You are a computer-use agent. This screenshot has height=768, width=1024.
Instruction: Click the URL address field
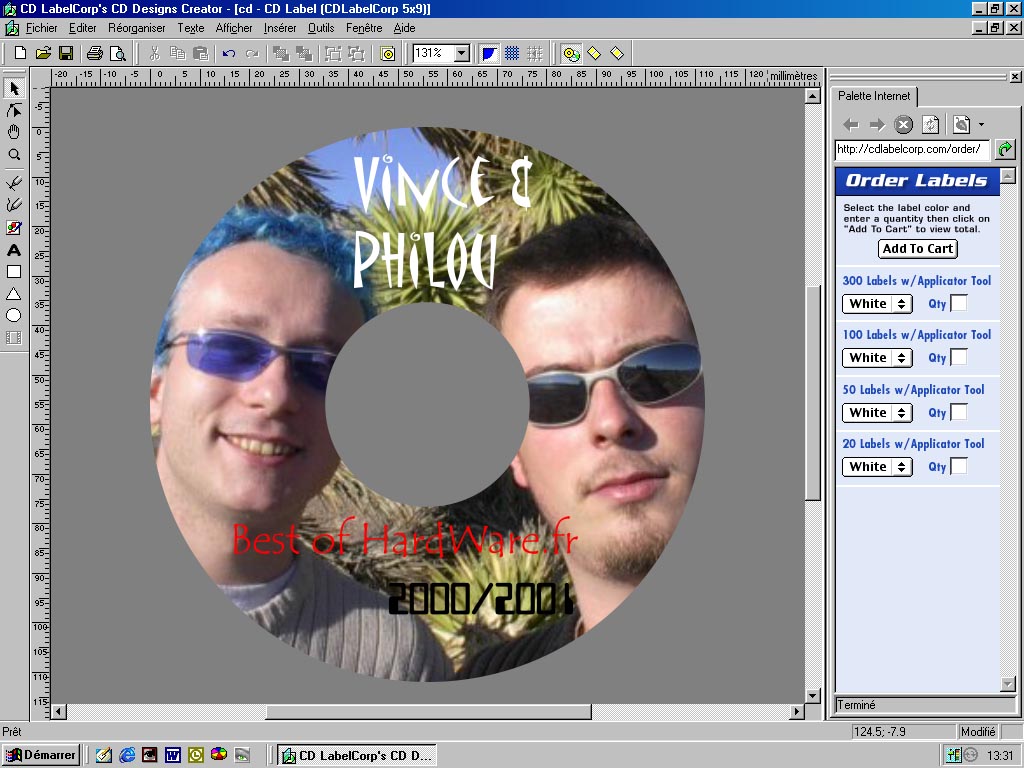(x=912, y=150)
